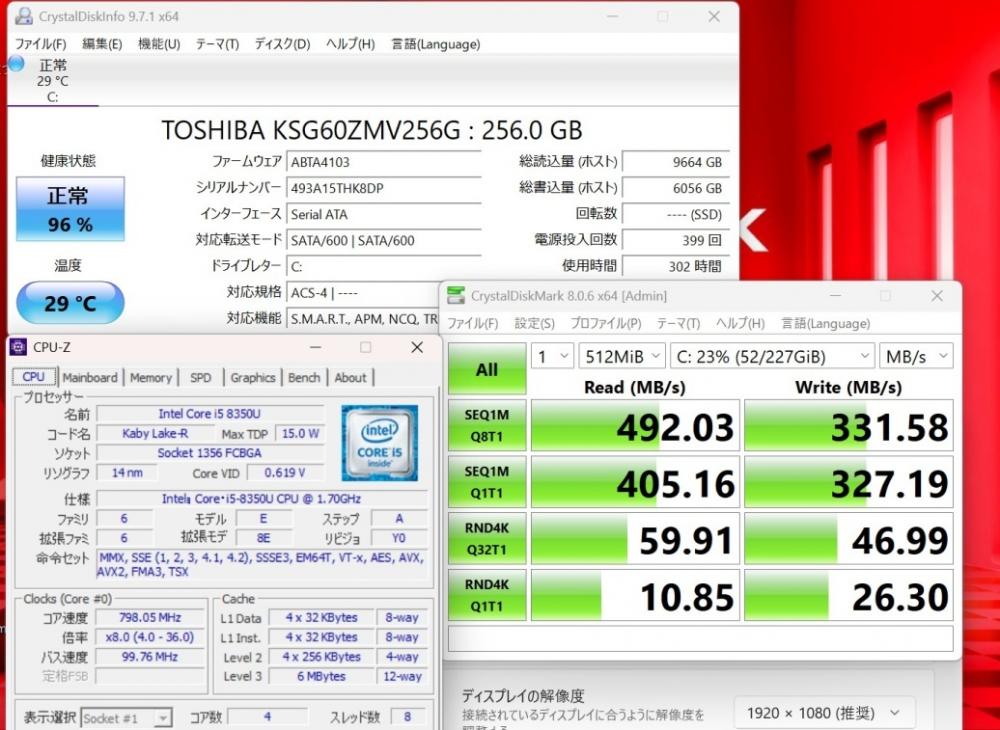Open the ヘルプ(H) menu in CrystalDiskInfo
This screenshot has height=730, width=1000.
tap(350, 44)
